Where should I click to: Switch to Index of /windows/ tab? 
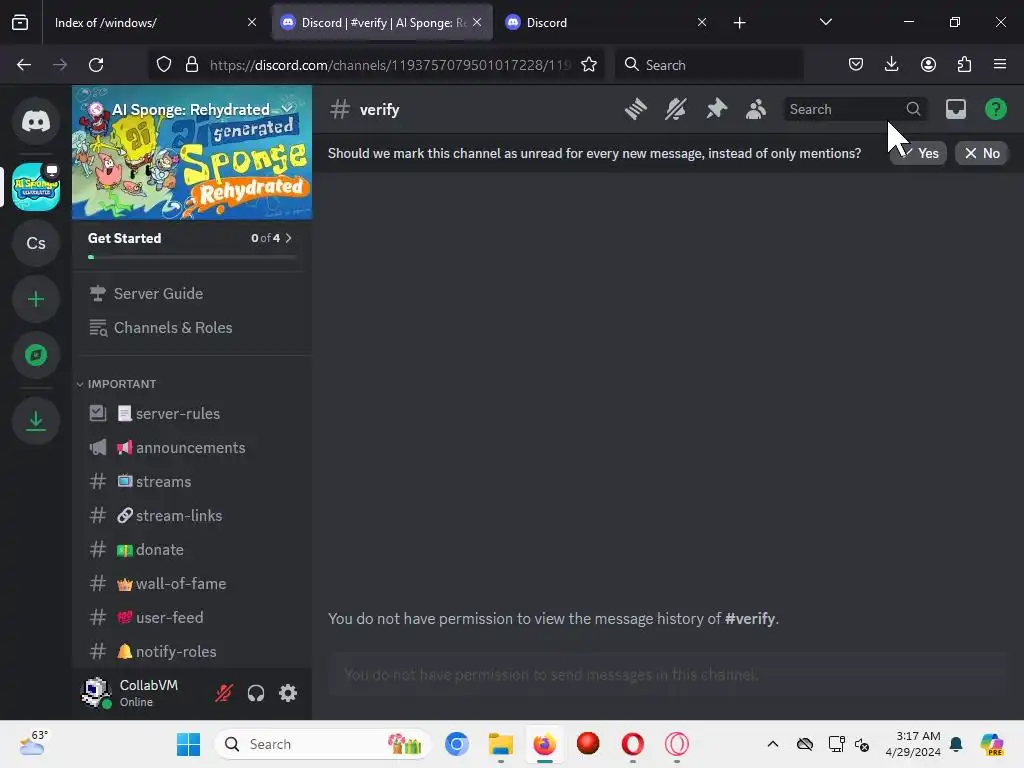click(155, 22)
